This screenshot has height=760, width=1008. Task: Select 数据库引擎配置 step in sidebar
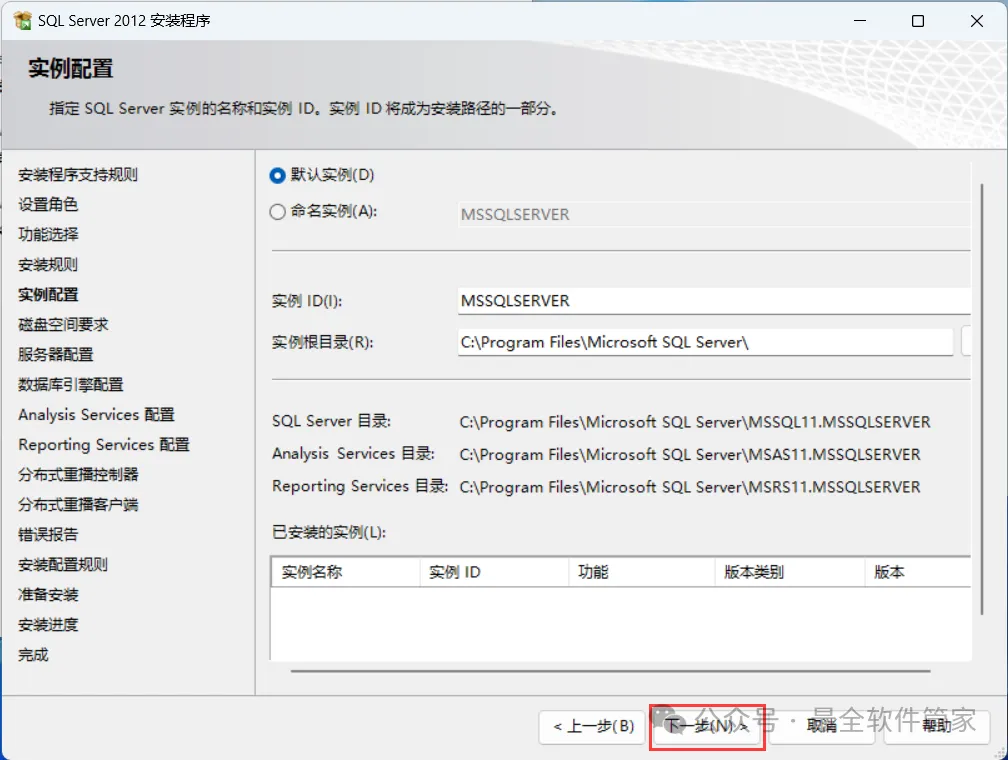(x=71, y=385)
